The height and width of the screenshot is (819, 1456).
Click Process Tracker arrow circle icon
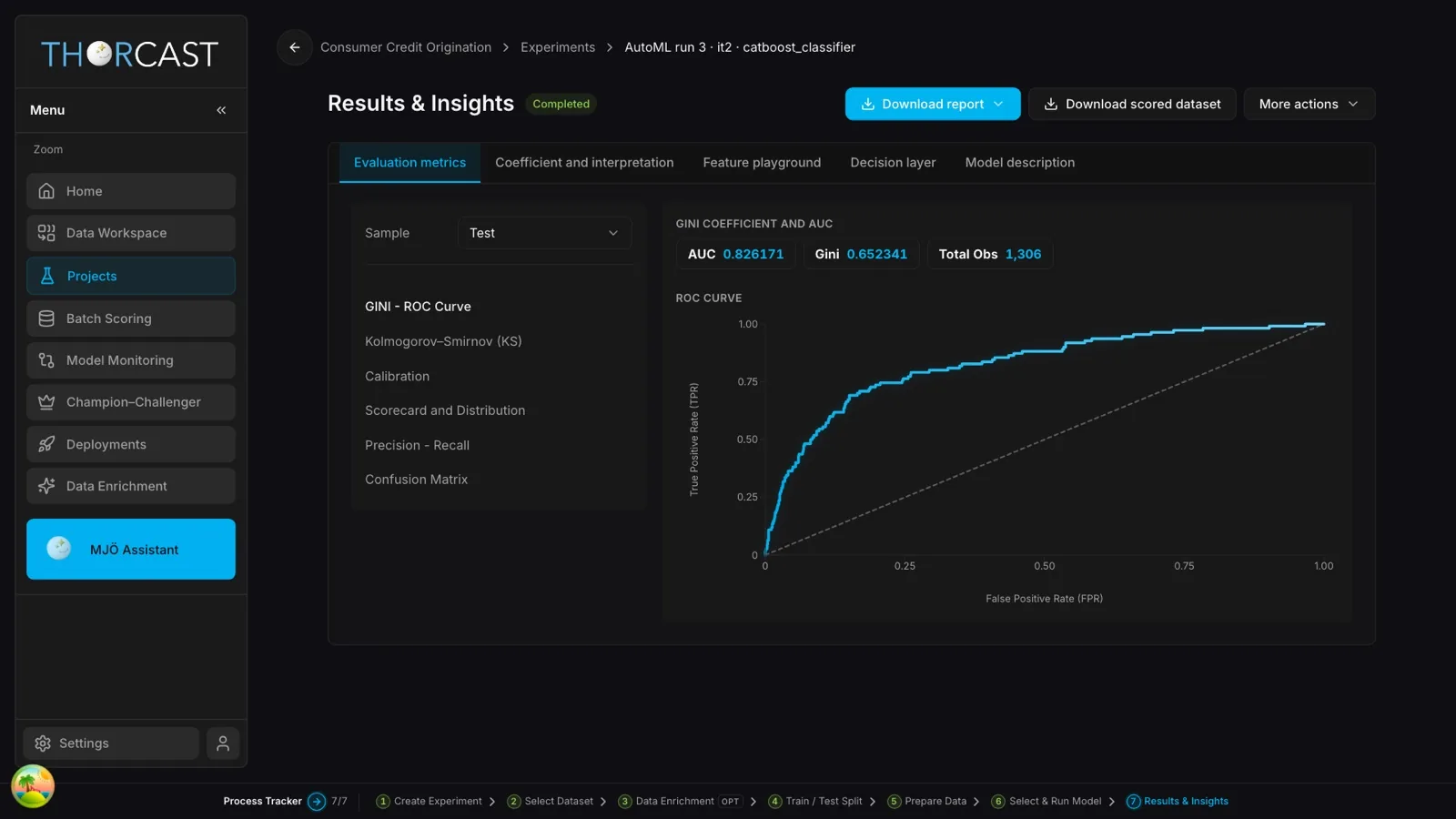pos(317,802)
